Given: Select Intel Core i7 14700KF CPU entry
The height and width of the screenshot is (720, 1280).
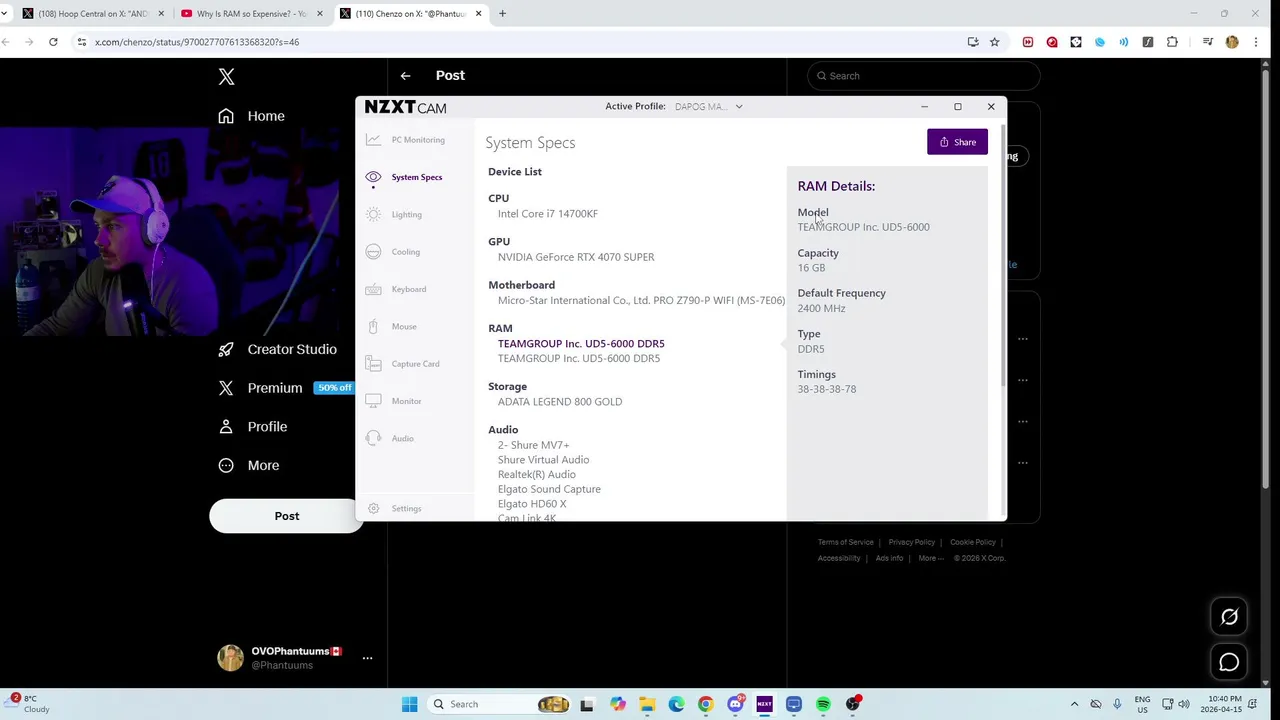Looking at the screenshot, I should [x=548, y=214].
